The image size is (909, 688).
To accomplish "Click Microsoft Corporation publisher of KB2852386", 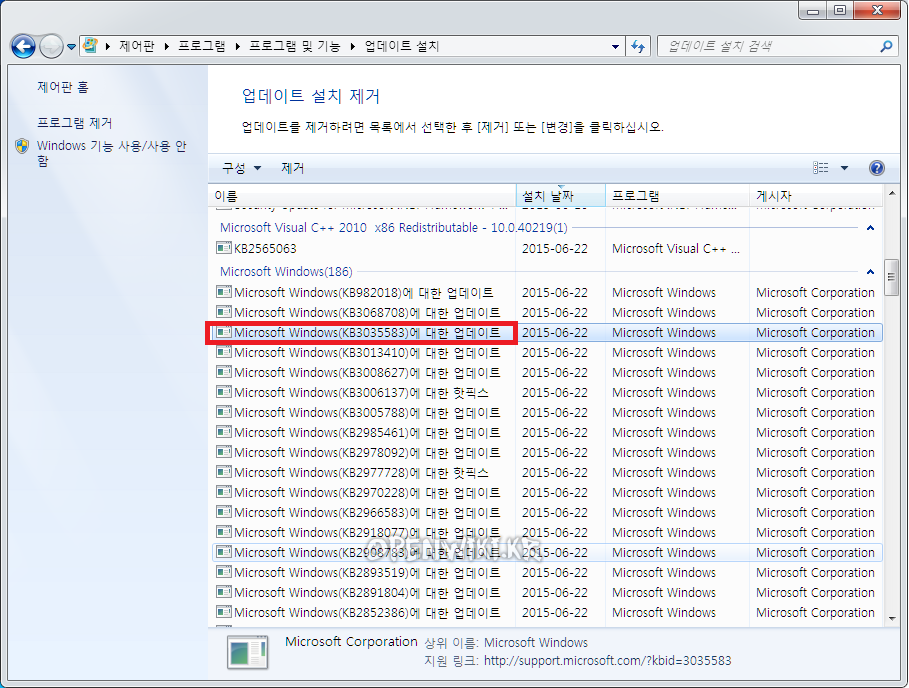I will click(x=815, y=613).
